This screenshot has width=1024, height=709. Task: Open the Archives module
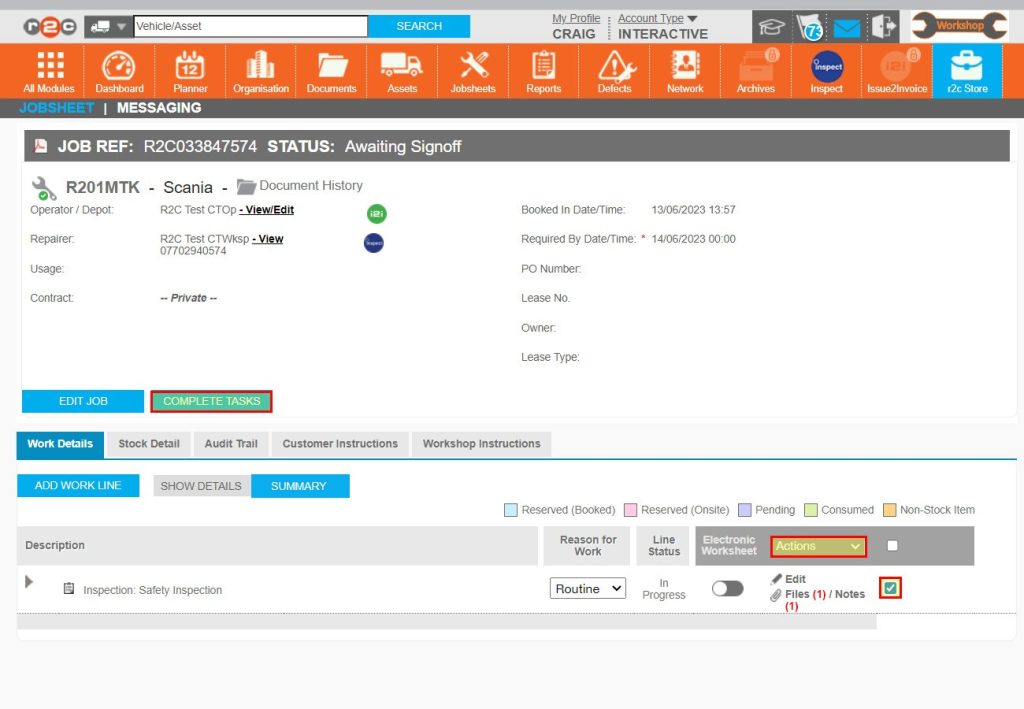click(755, 70)
